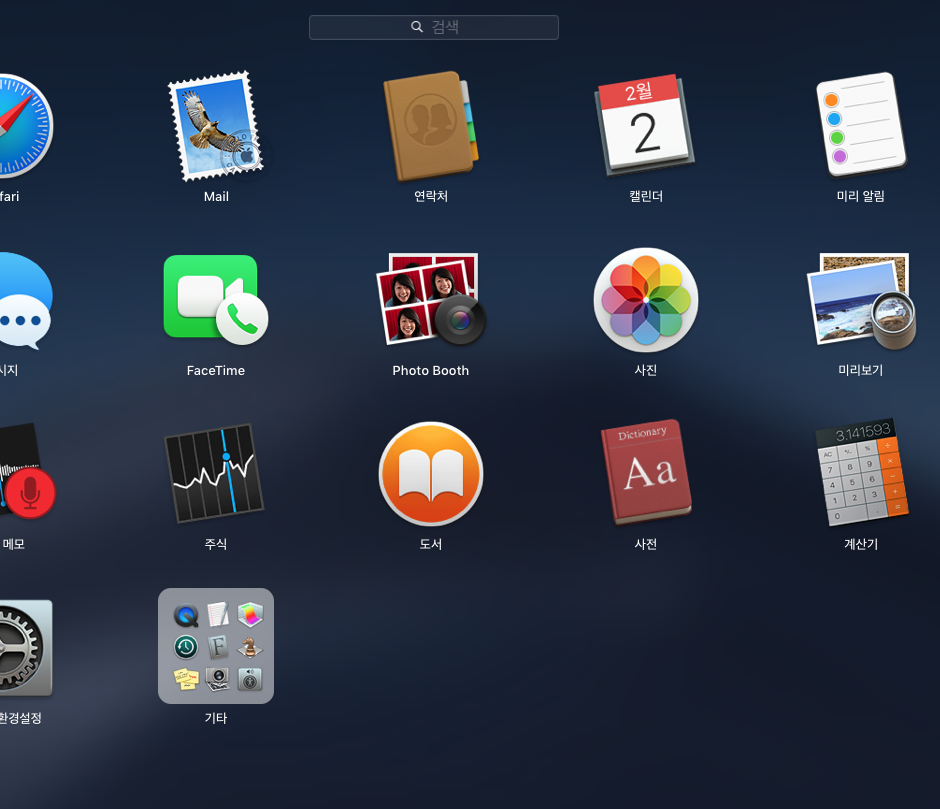Launch the Mail stamp app

click(216, 126)
